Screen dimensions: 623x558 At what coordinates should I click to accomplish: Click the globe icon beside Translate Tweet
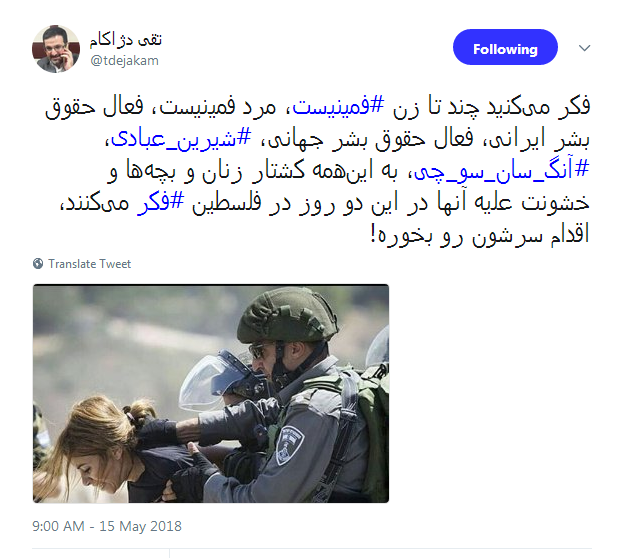pyautogui.click(x=38, y=264)
